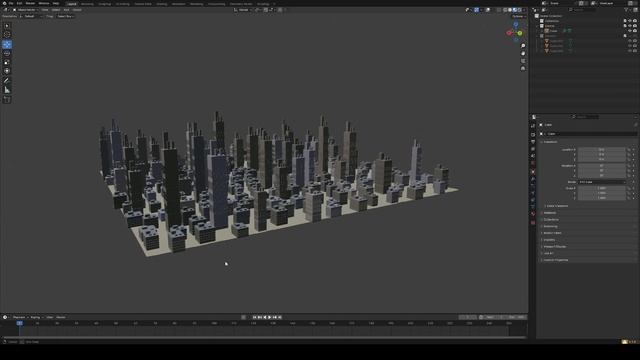This screenshot has width=640, height=360.
Task: Click the green Y axis gizmo
Action: coord(520,33)
